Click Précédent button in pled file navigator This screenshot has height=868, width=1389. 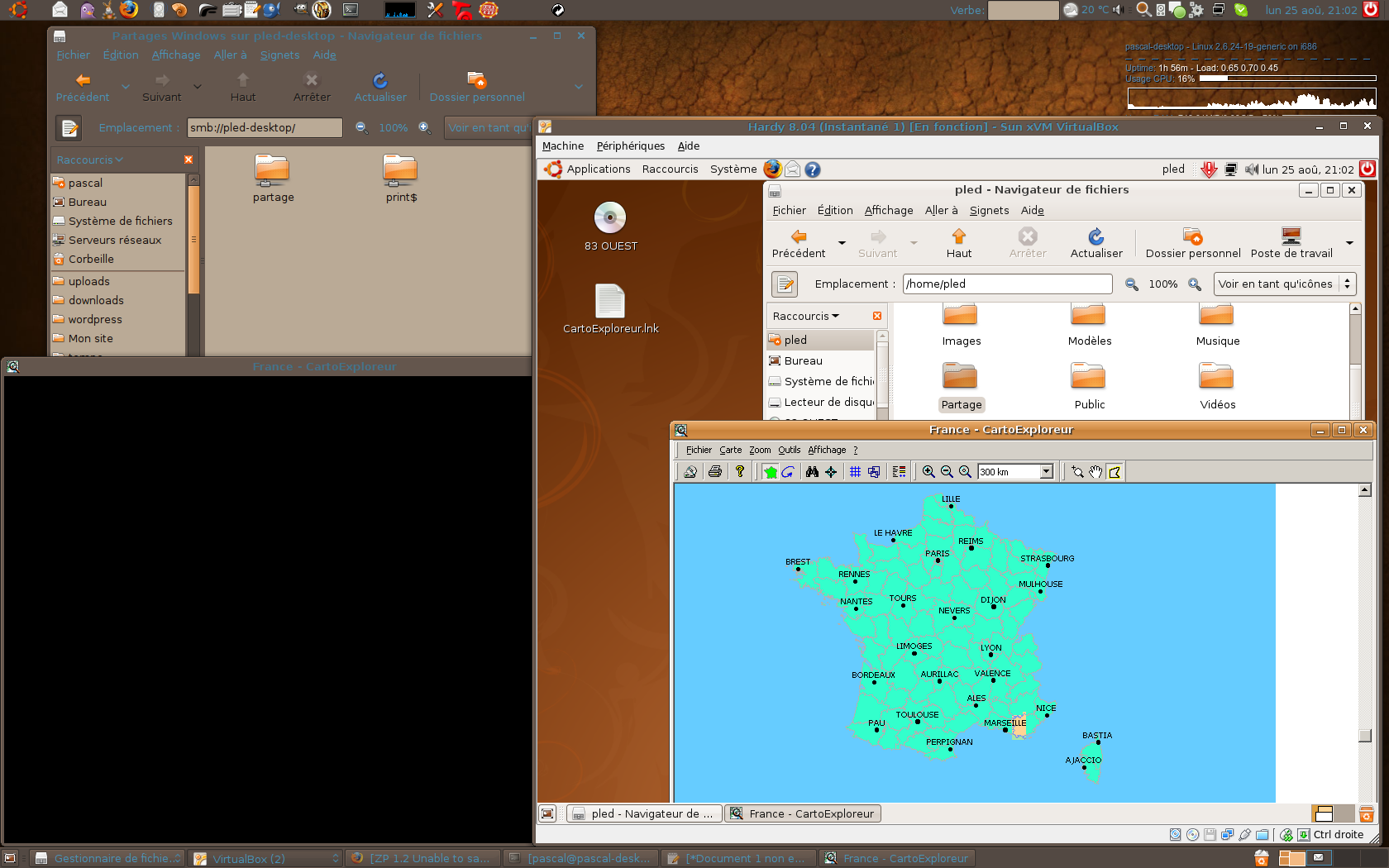click(799, 243)
